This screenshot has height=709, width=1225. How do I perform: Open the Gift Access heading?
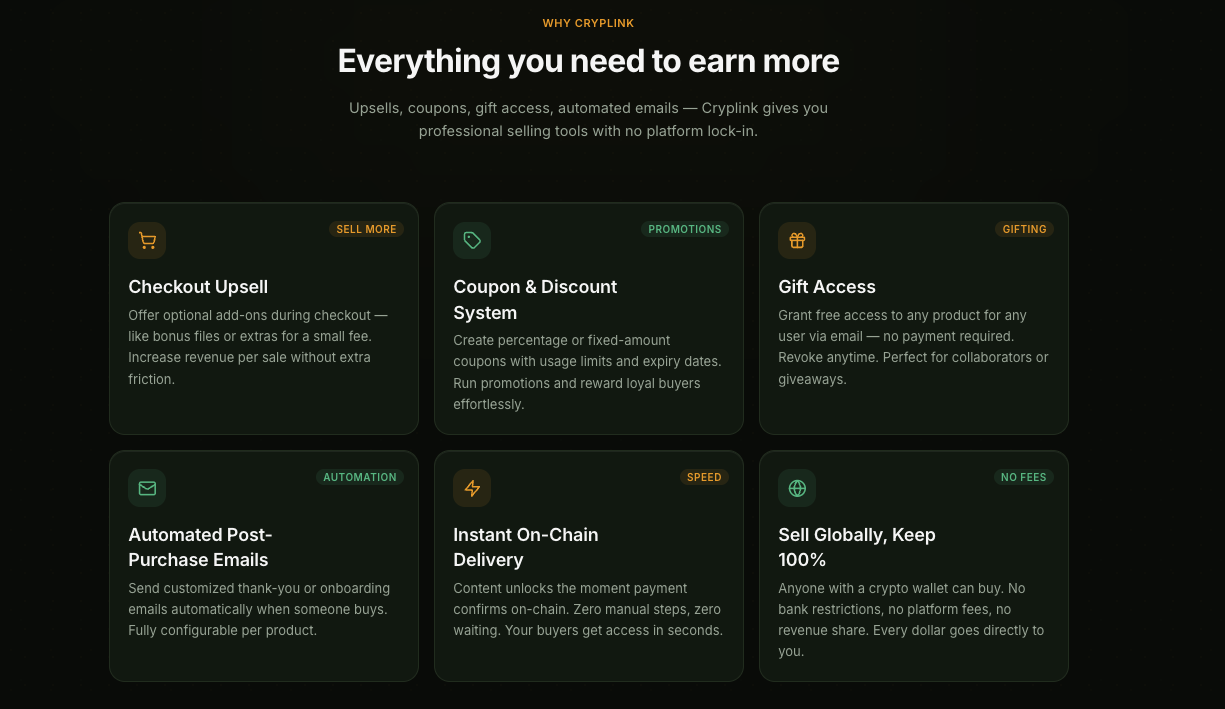[x=827, y=287]
